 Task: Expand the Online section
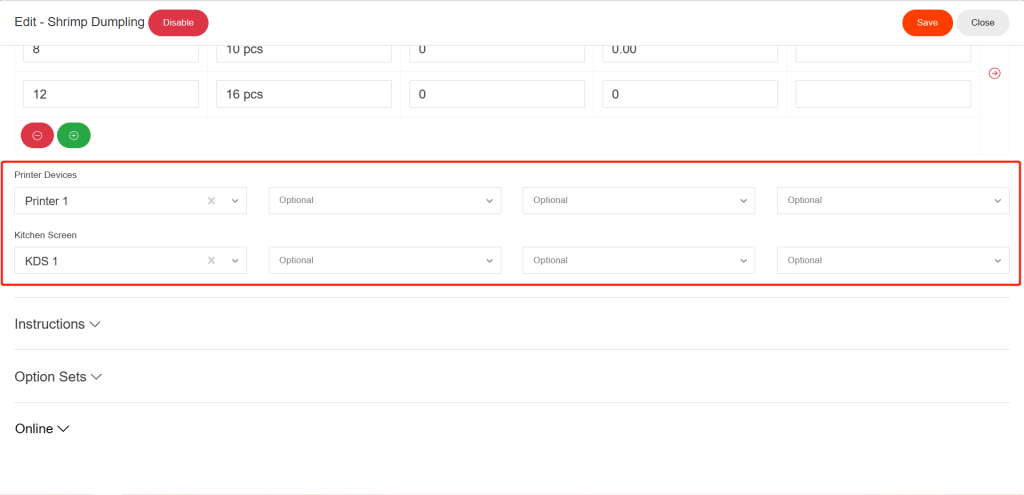pyautogui.click(x=42, y=429)
